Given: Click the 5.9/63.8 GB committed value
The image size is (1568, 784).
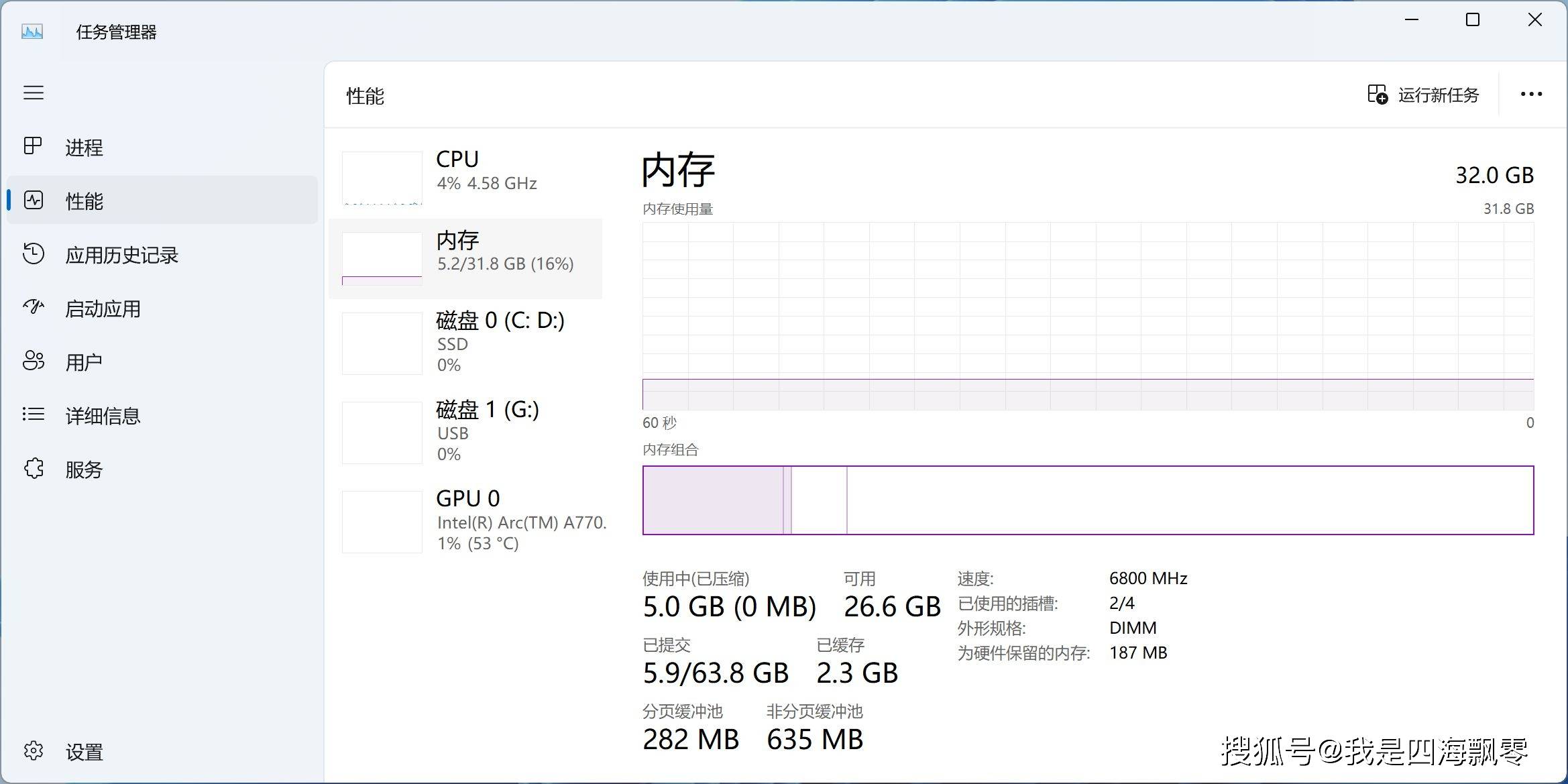Looking at the screenshot, I should [716, 673].
